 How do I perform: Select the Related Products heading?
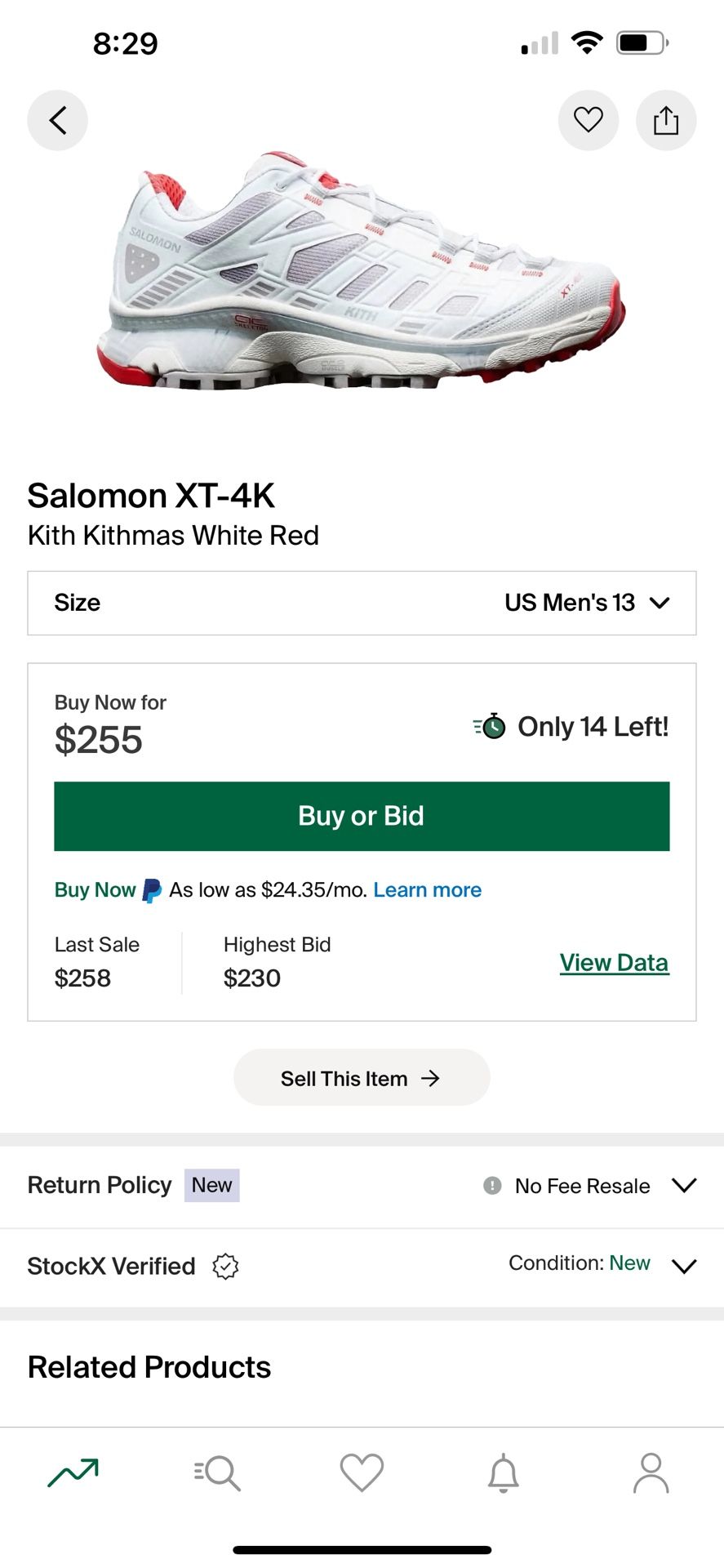click(149, 1366)
